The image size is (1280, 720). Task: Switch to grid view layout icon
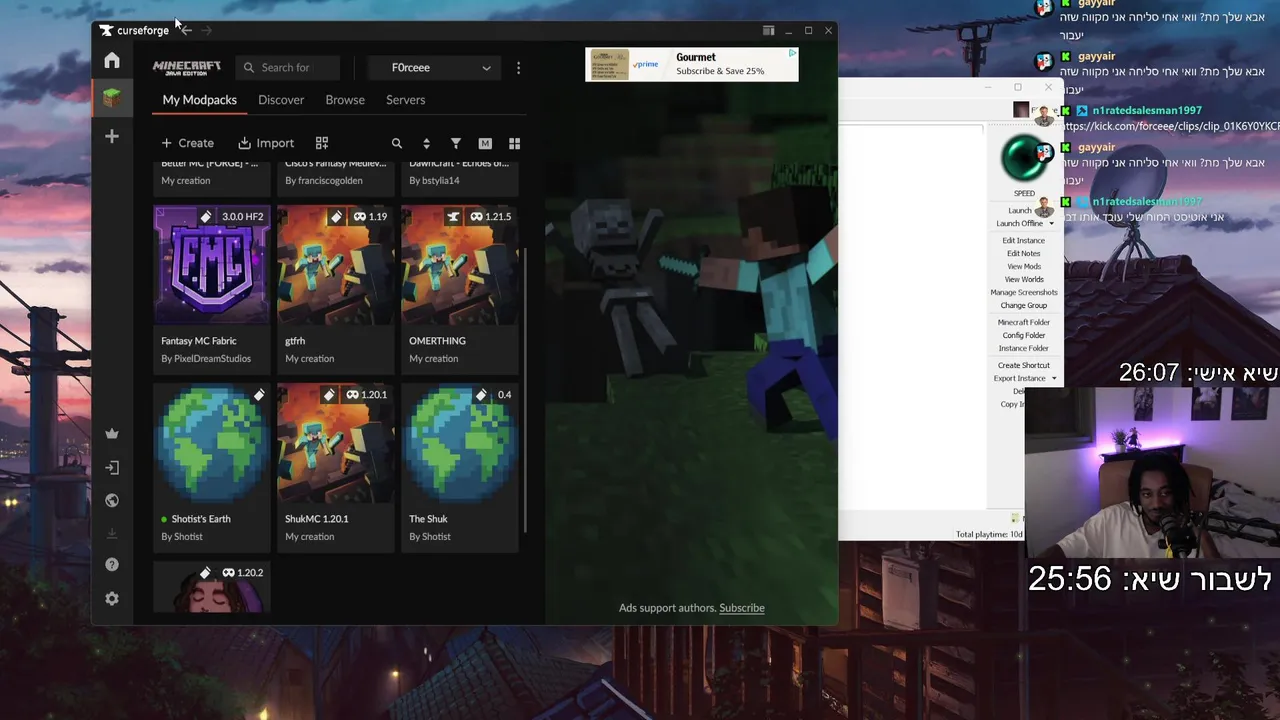(x=514, y=143)
